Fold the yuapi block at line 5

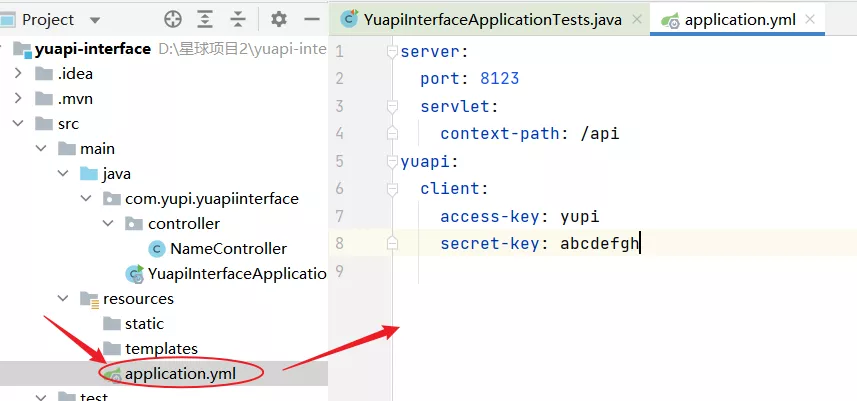[392, 161]
